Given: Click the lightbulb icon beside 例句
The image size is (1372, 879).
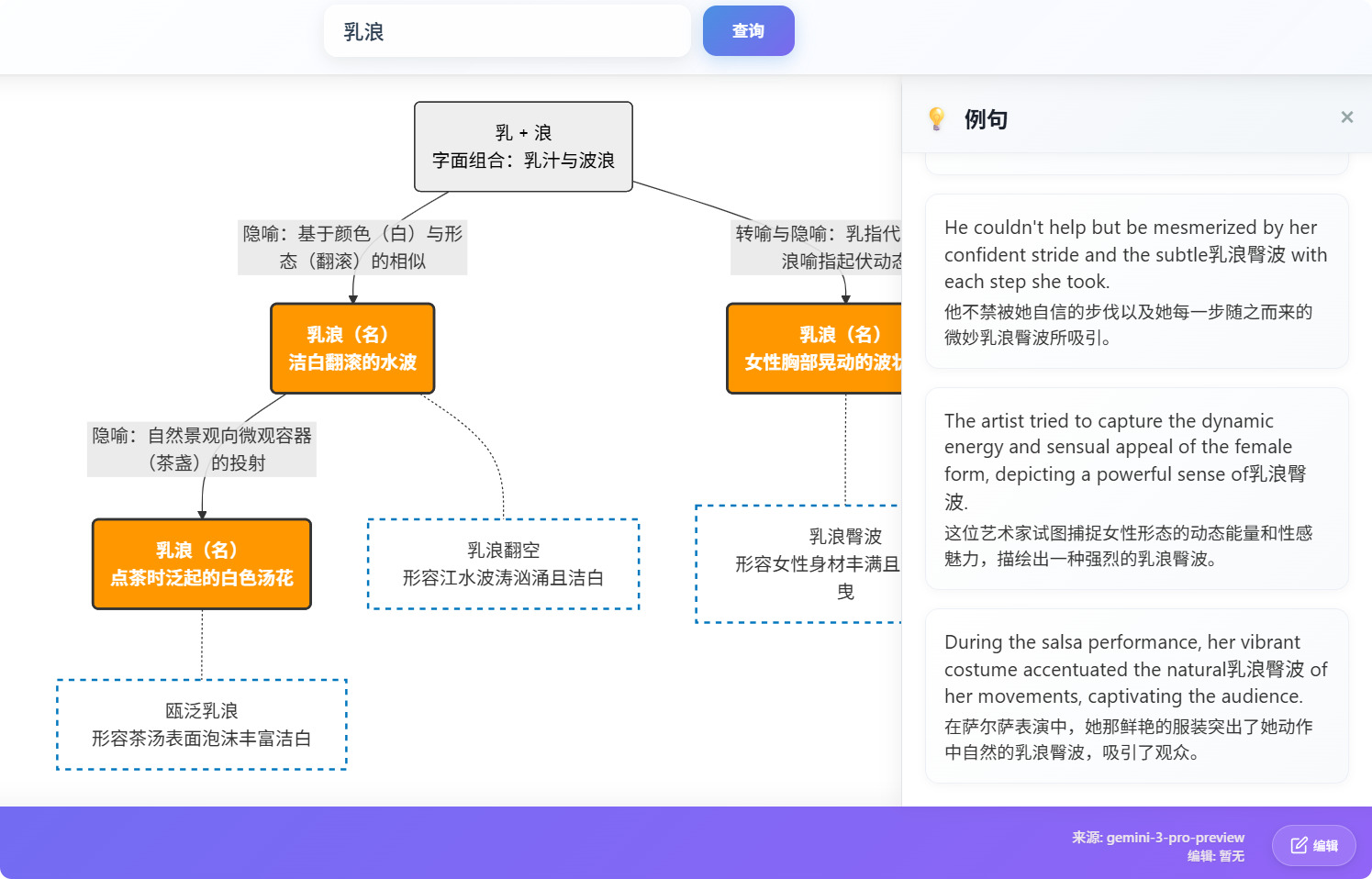Looking at the screenshot, I should pyautogui.click(x=936, y=118).
